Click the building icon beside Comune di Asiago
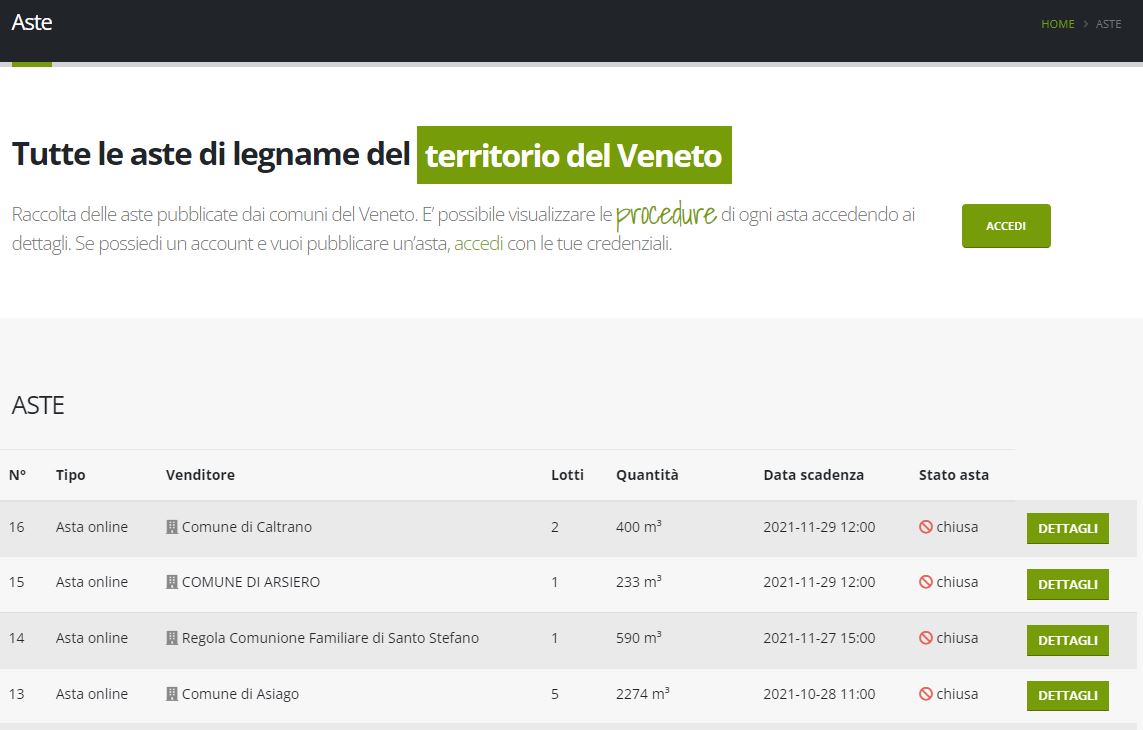Viewport: 1143px width, 730px height. click(172, 694)
